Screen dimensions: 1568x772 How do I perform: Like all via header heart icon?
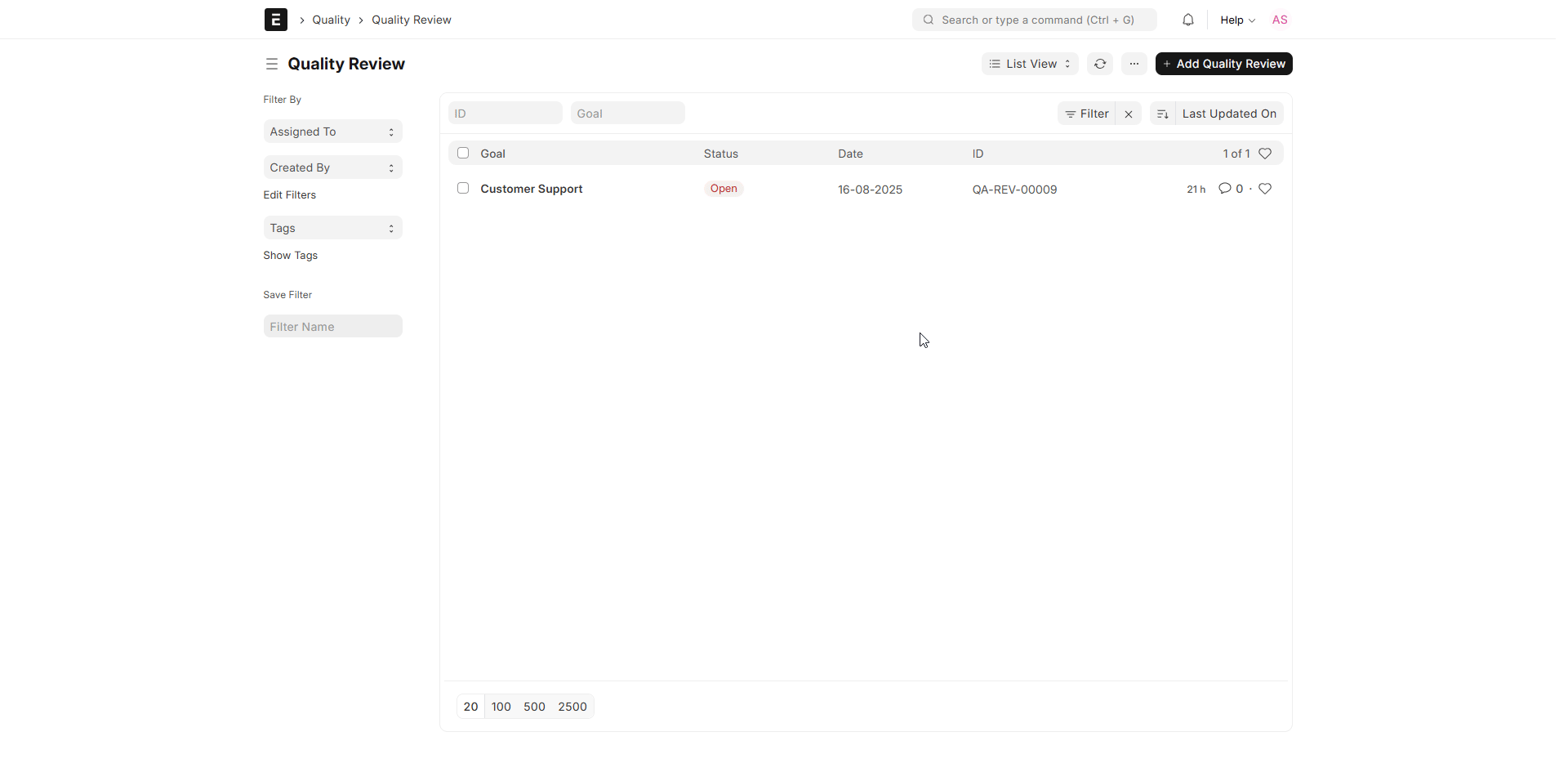click(x=1265, y=154)
